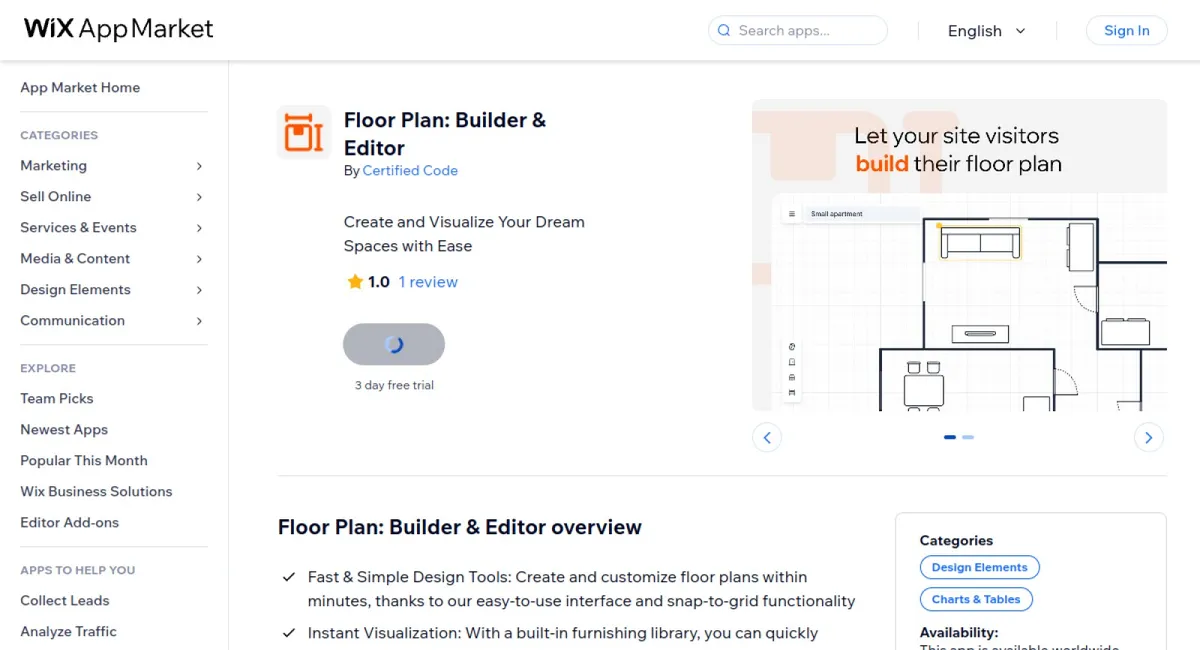
Task: Click the Sign In button
Action: click(x=1126, y=30)
